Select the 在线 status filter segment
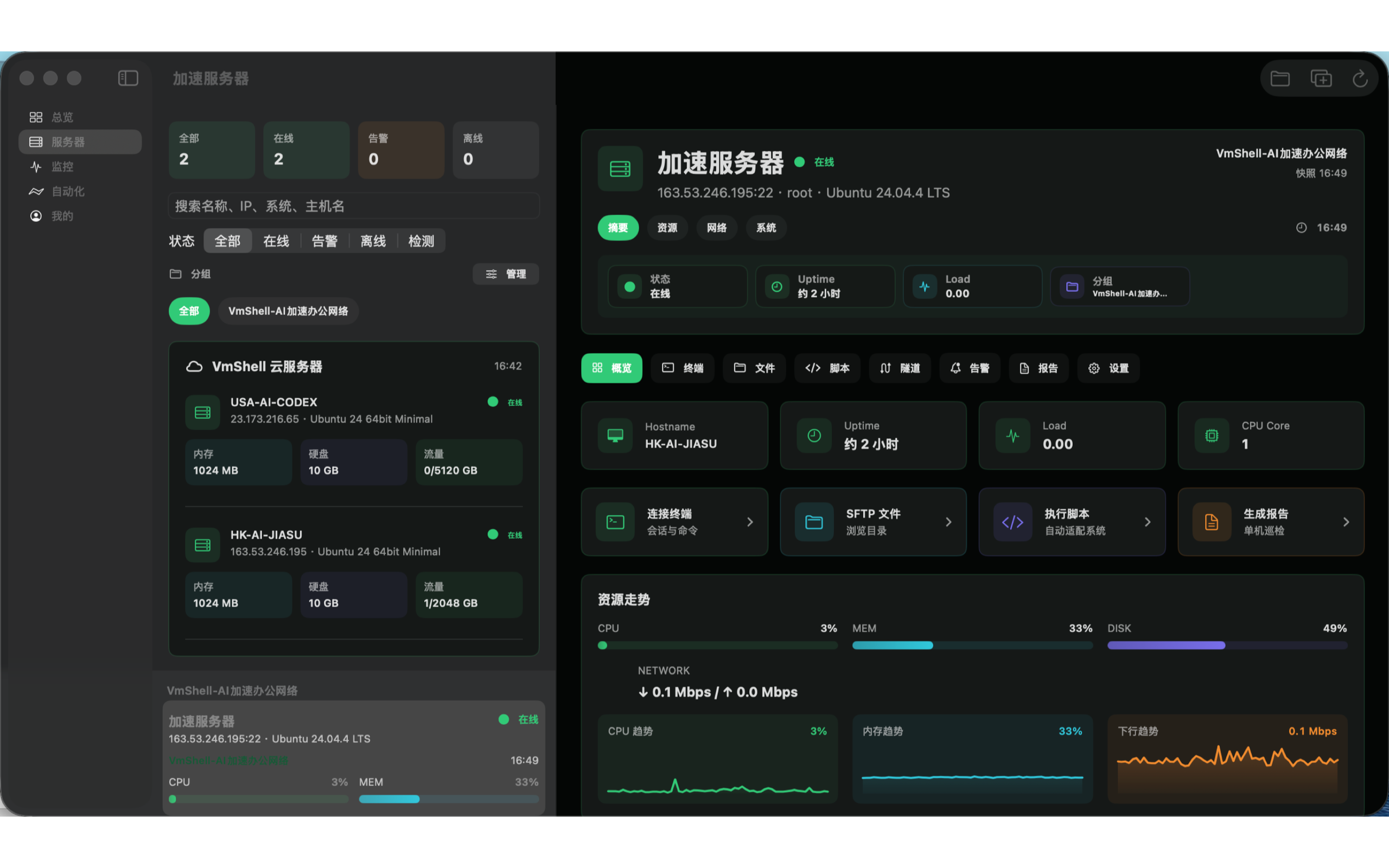The image size is (1389, 868). coord(276,241)
